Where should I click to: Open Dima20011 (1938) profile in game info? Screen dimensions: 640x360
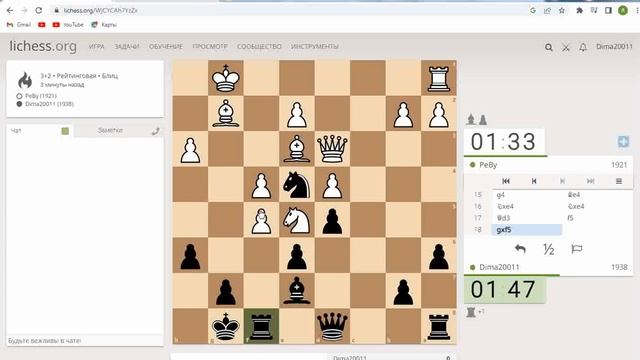click(x=49, y=104)
